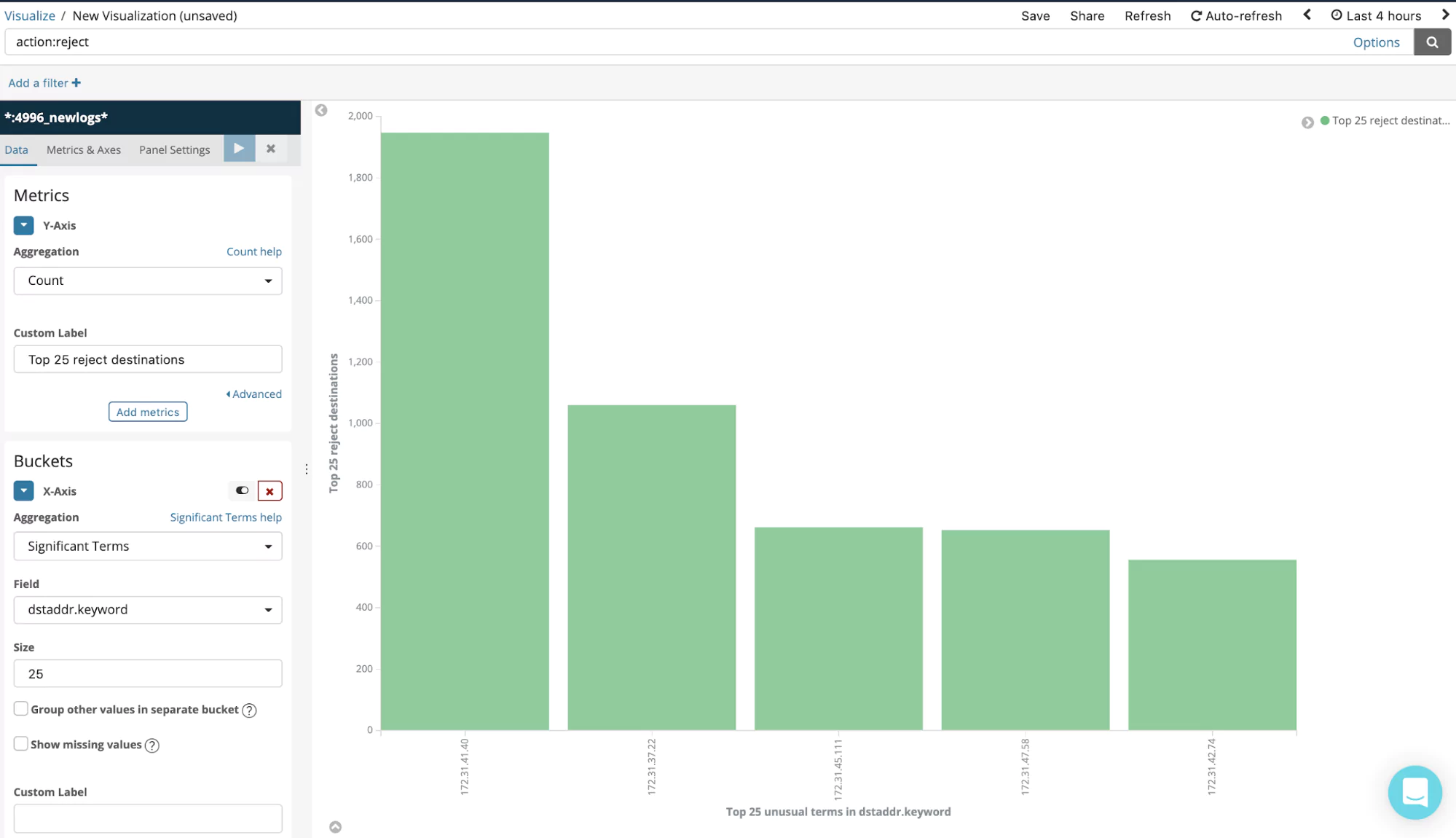This screenshot has width=1456, height=838.
Task: Expand the Advanced metric options
Action: pos(253,394)
